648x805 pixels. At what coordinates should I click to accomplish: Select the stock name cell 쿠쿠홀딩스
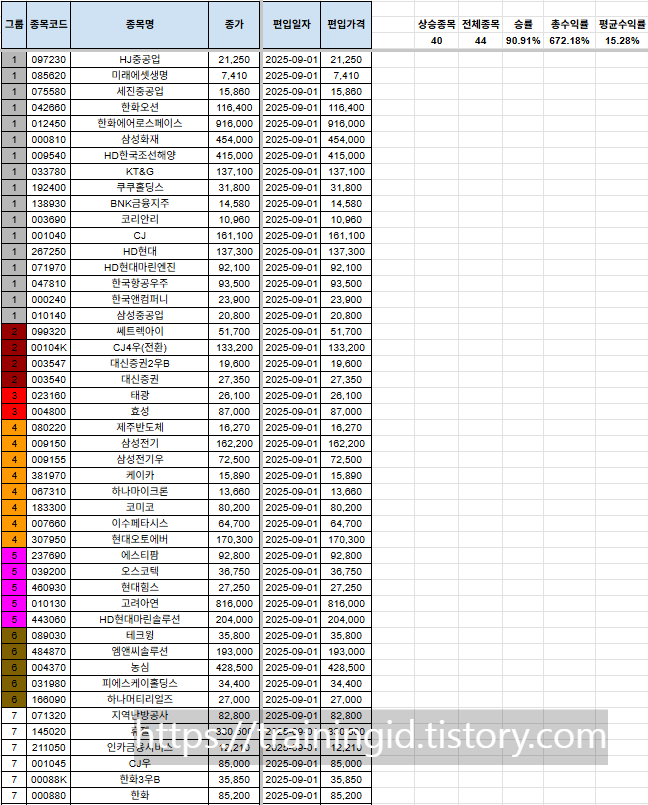140,187
